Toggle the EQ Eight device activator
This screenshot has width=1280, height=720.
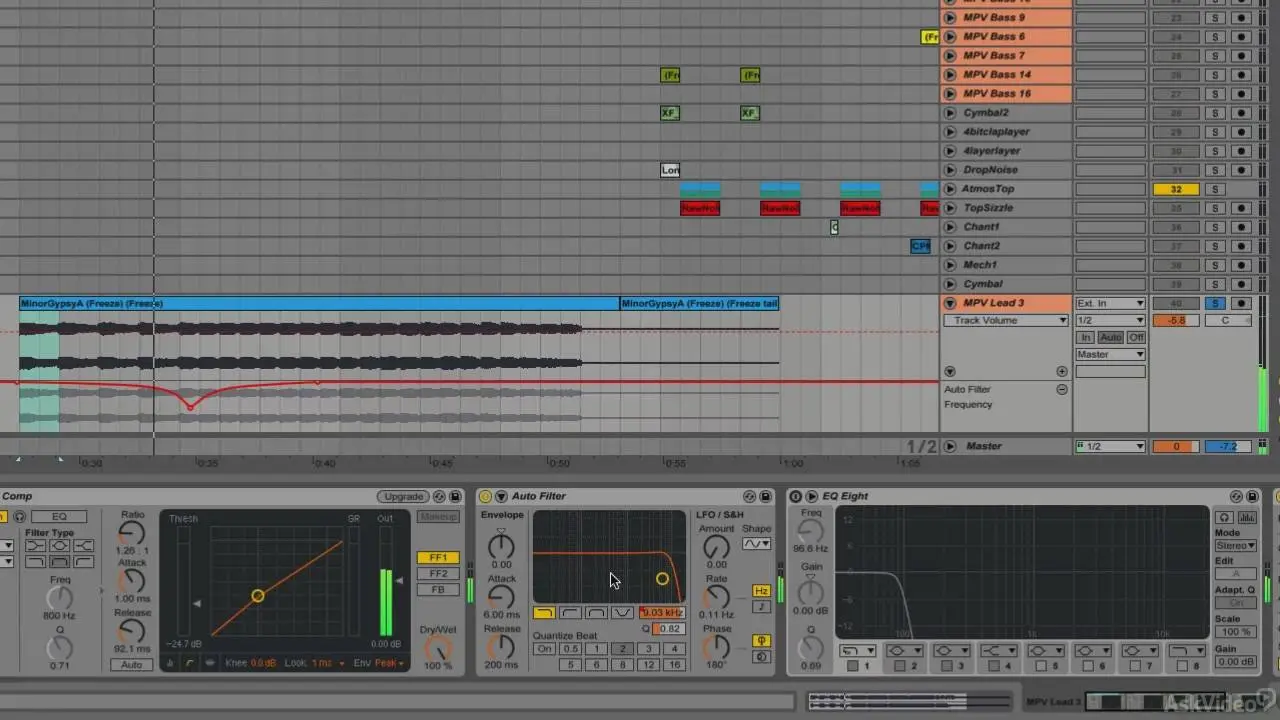[796, 496]
